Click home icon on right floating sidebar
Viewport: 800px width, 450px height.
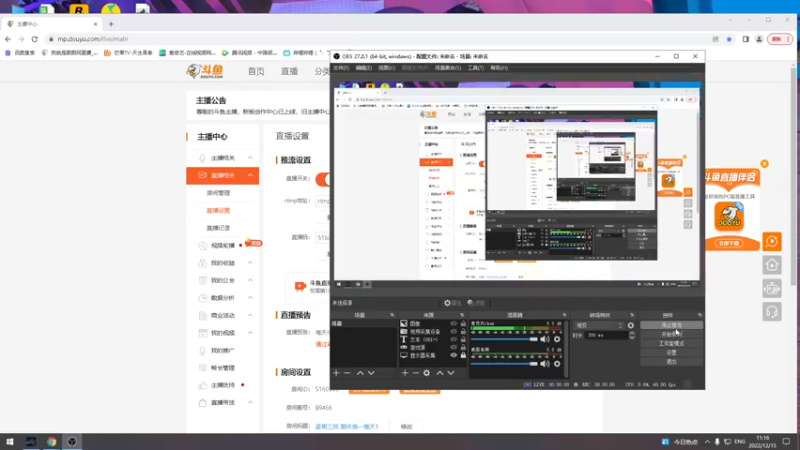(772, 265)
